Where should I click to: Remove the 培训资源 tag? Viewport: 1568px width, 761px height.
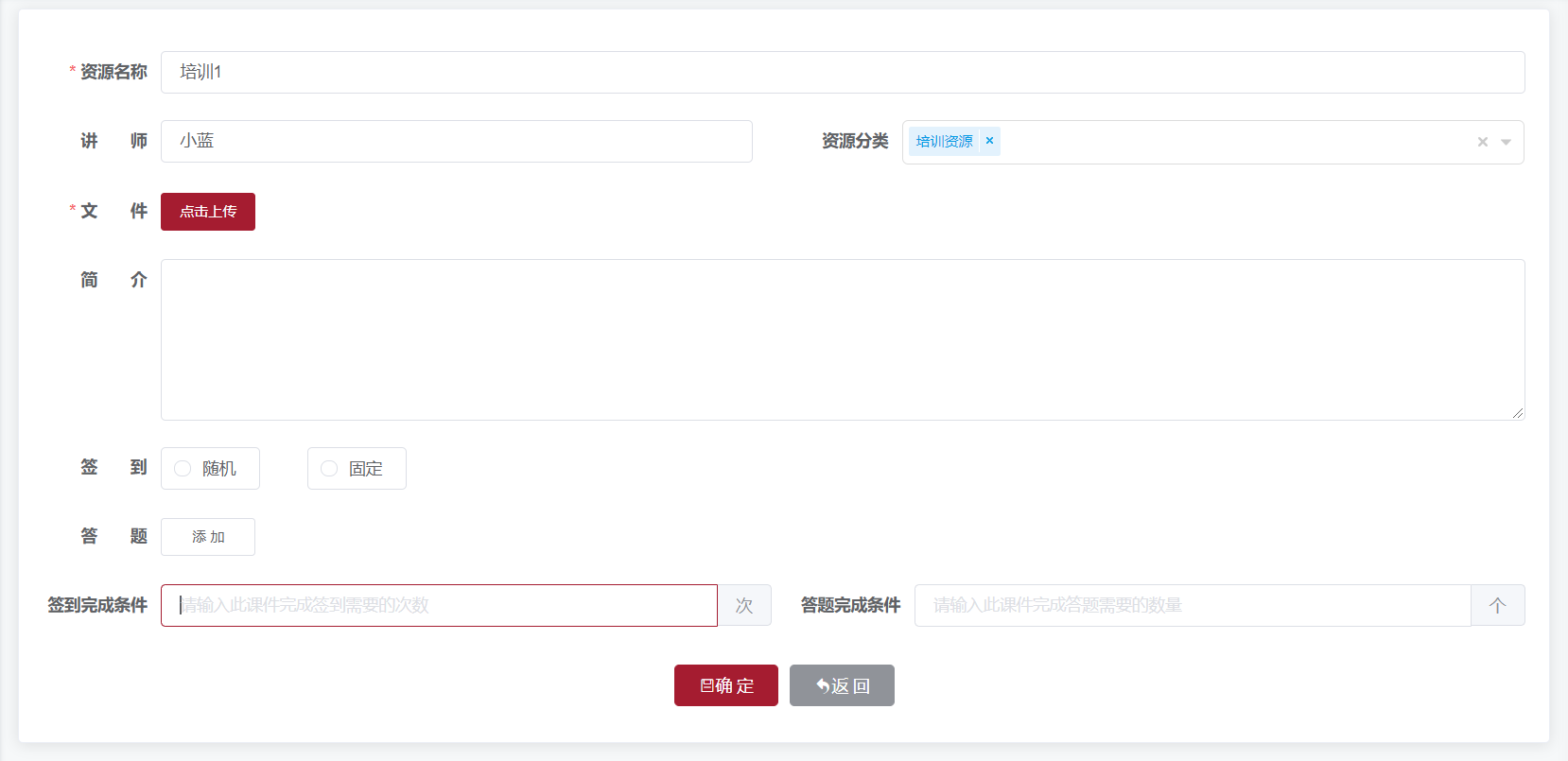click(989, 141)
